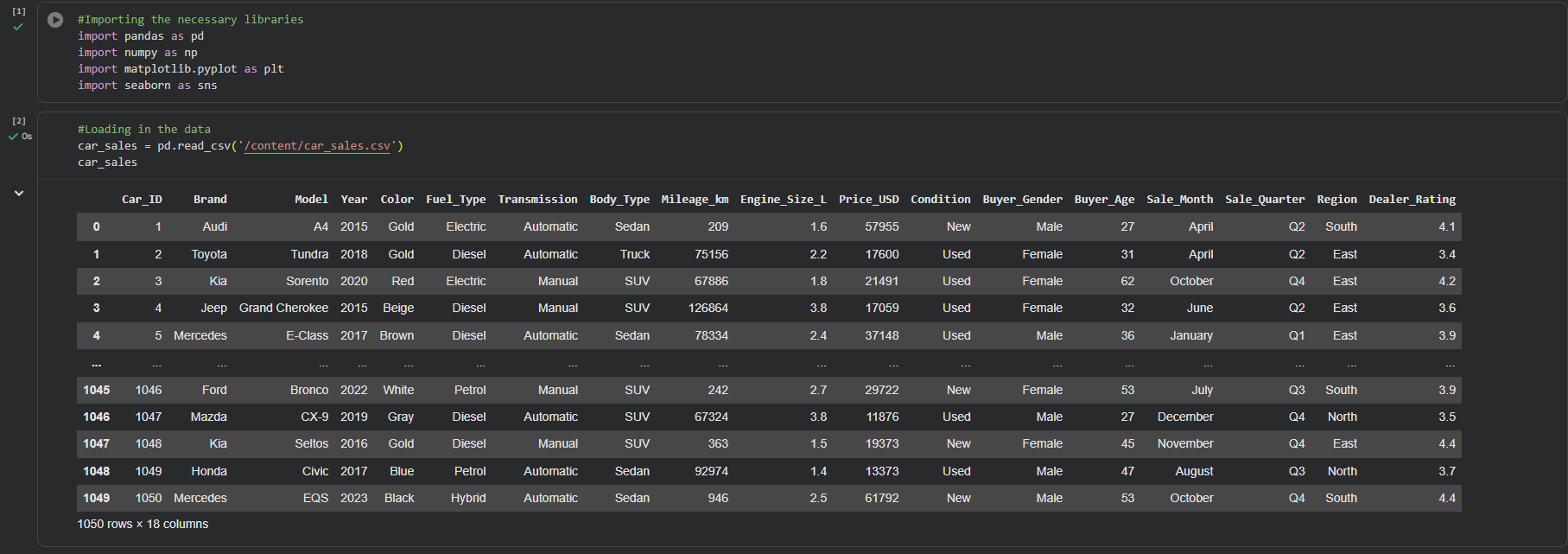Click the Year column header
1568x554 pixels.
click(353, 200)
